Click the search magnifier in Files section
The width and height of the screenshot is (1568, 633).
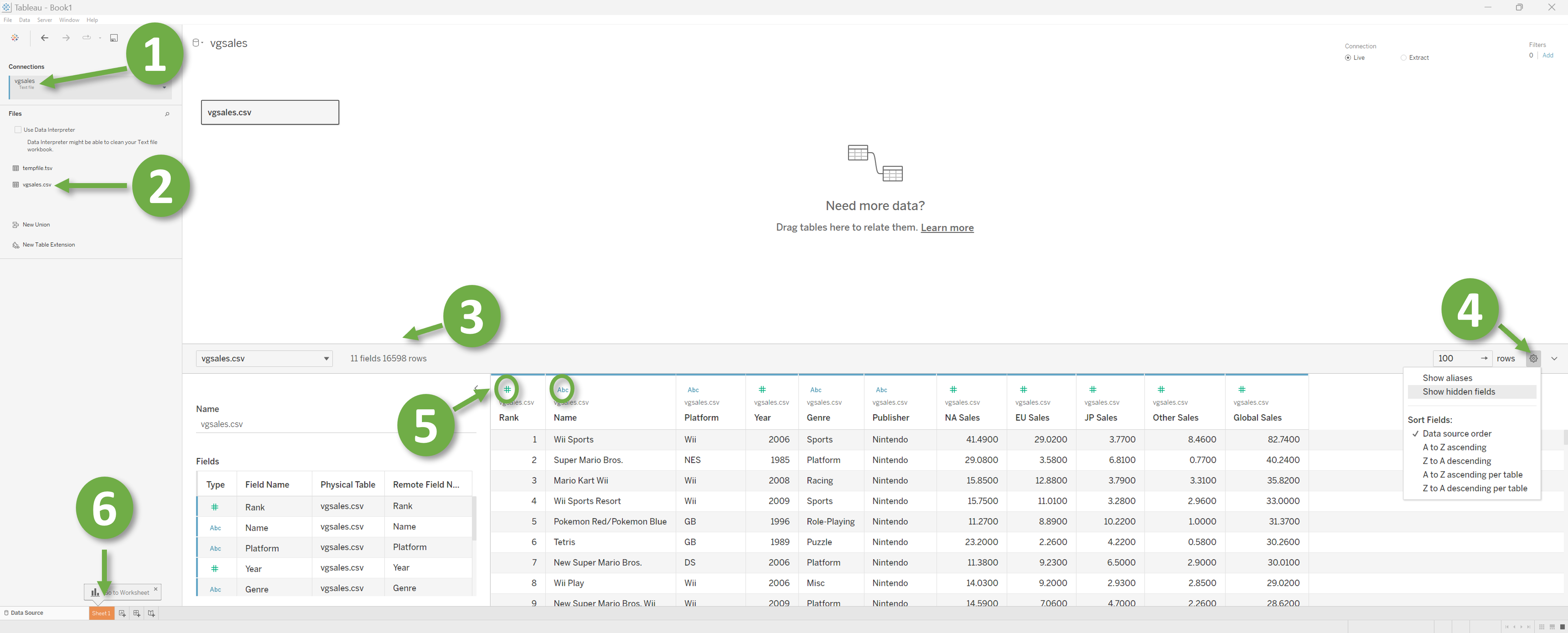point(167,114)
